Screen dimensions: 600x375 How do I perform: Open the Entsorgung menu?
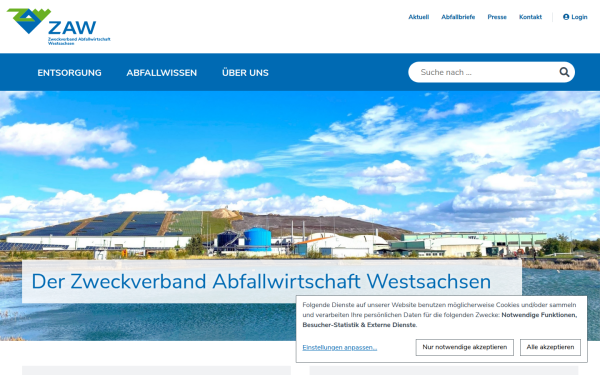click(x=69, y=73)
